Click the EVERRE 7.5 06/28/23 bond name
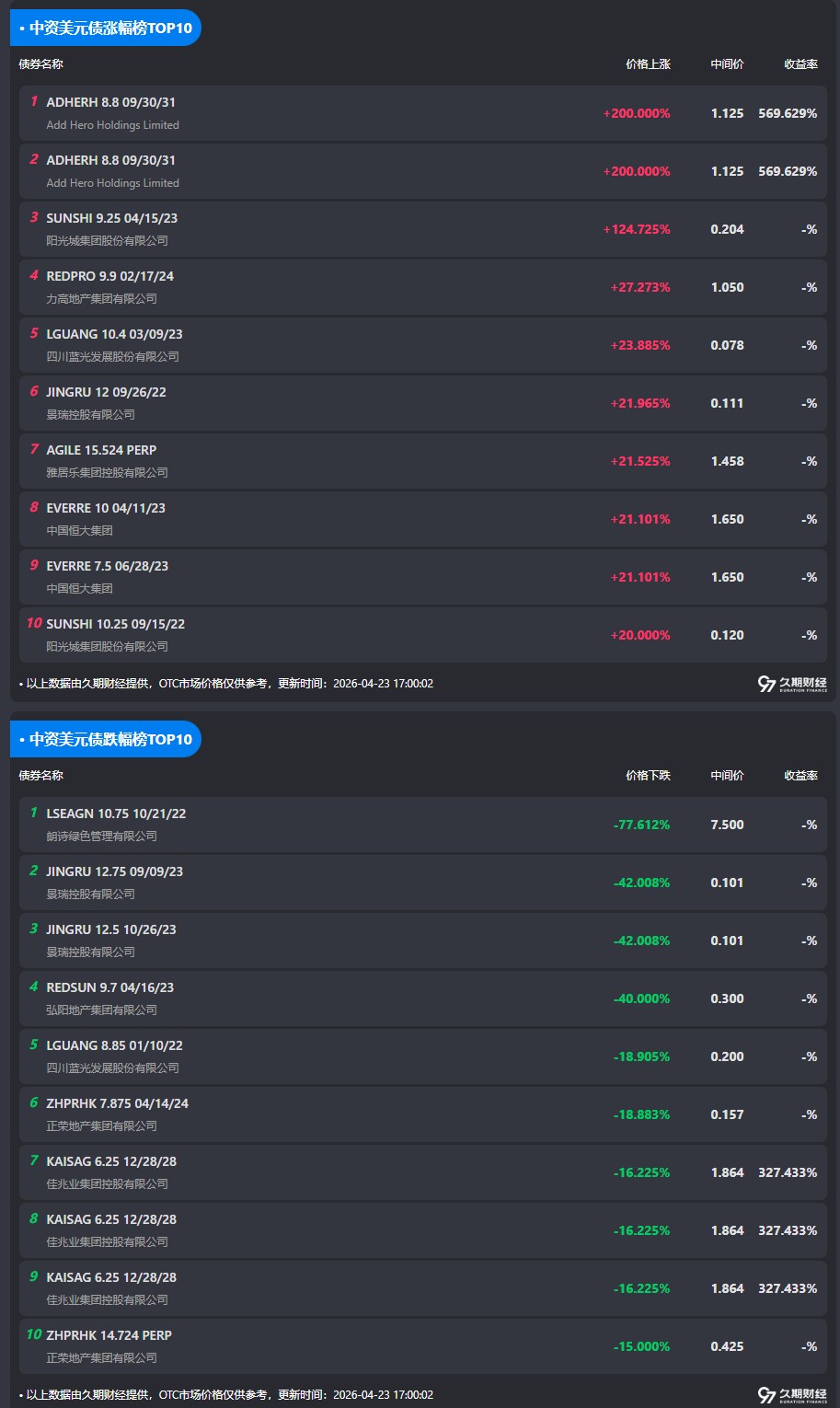 tap(108, 567)
